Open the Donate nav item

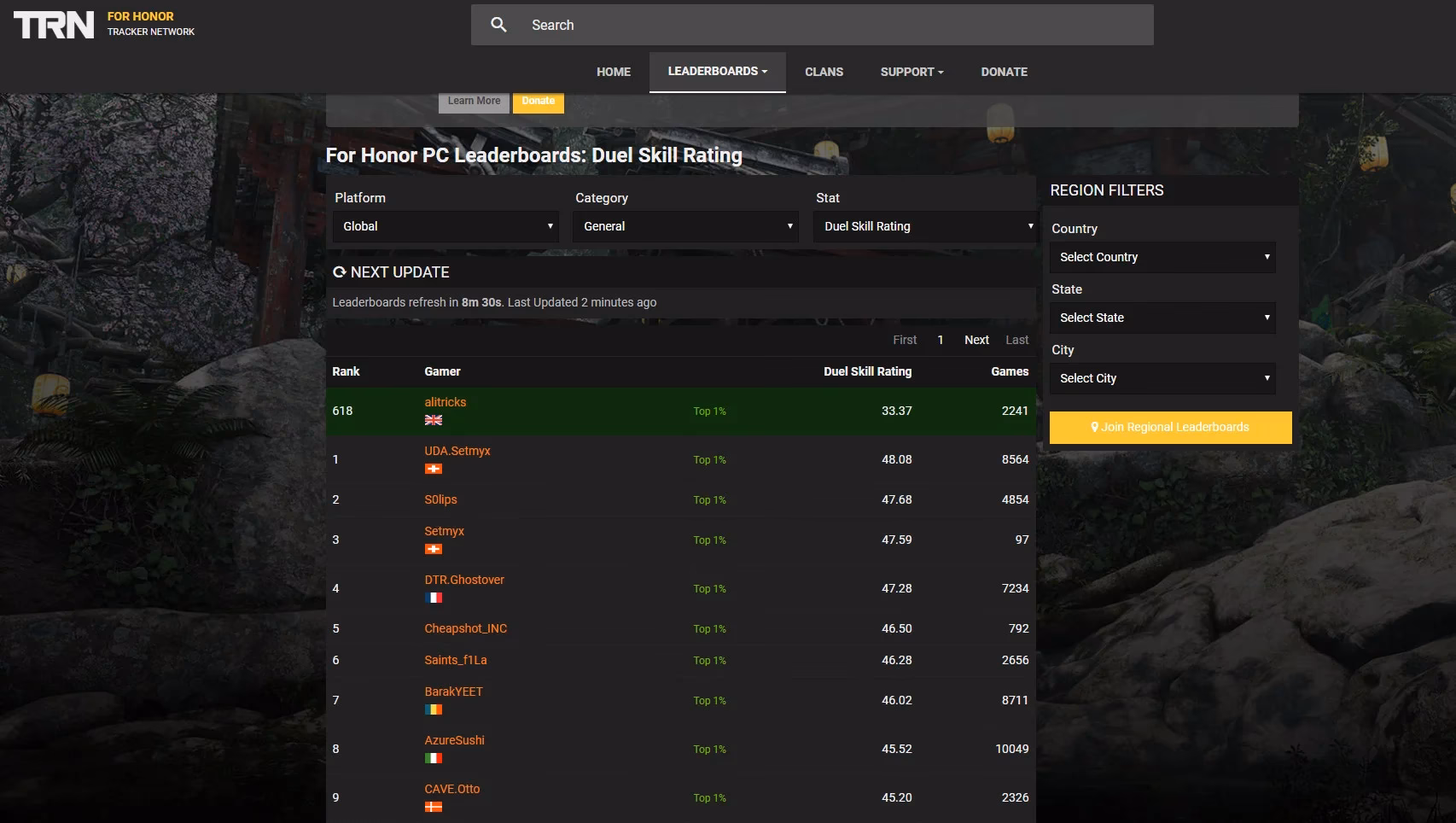[1004, 72]
